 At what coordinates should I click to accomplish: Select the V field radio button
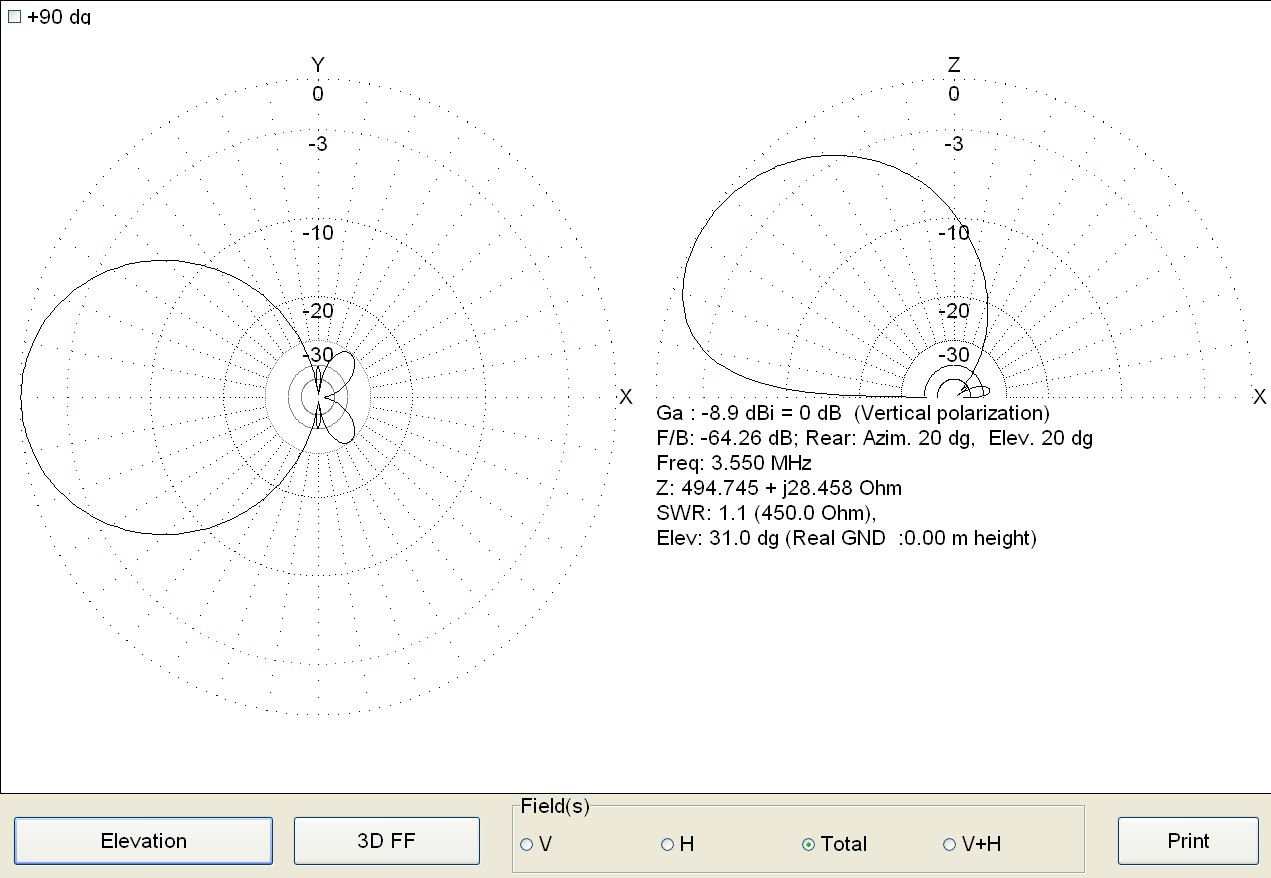[x=527, y=845]
